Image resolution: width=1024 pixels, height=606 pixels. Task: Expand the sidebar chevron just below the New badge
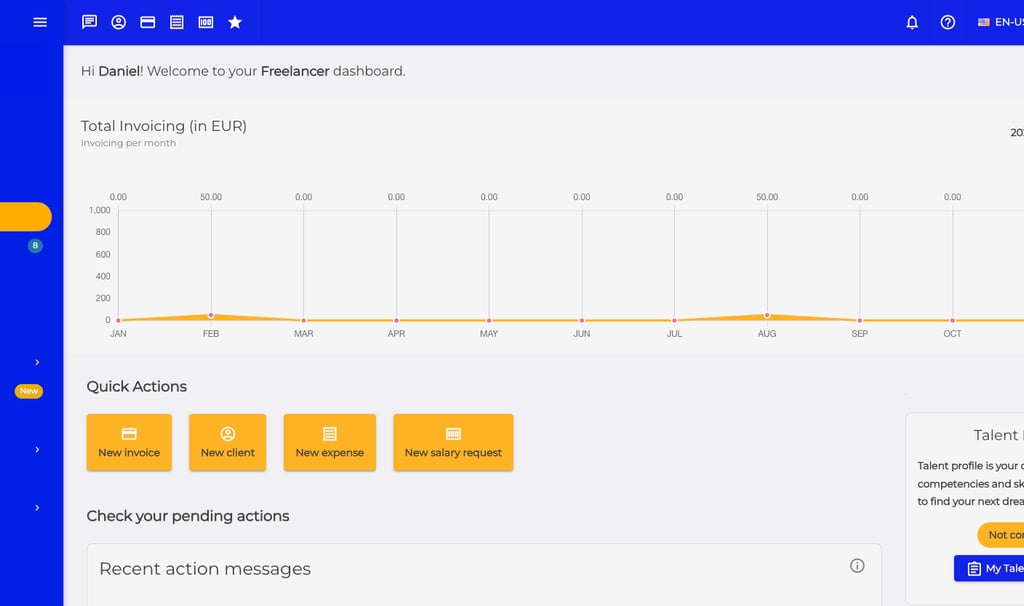coord(37,450)
